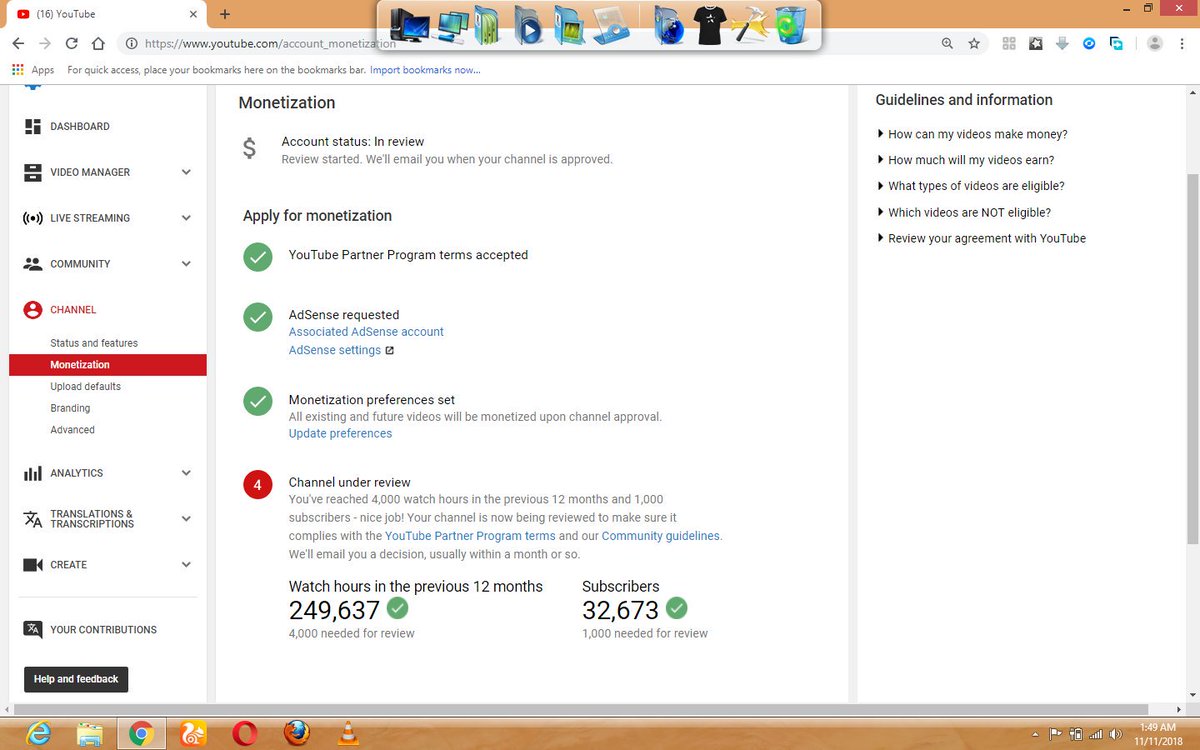Open VLC media player from the taskbar
1200x750 pixels.
(x=347, y=734)
